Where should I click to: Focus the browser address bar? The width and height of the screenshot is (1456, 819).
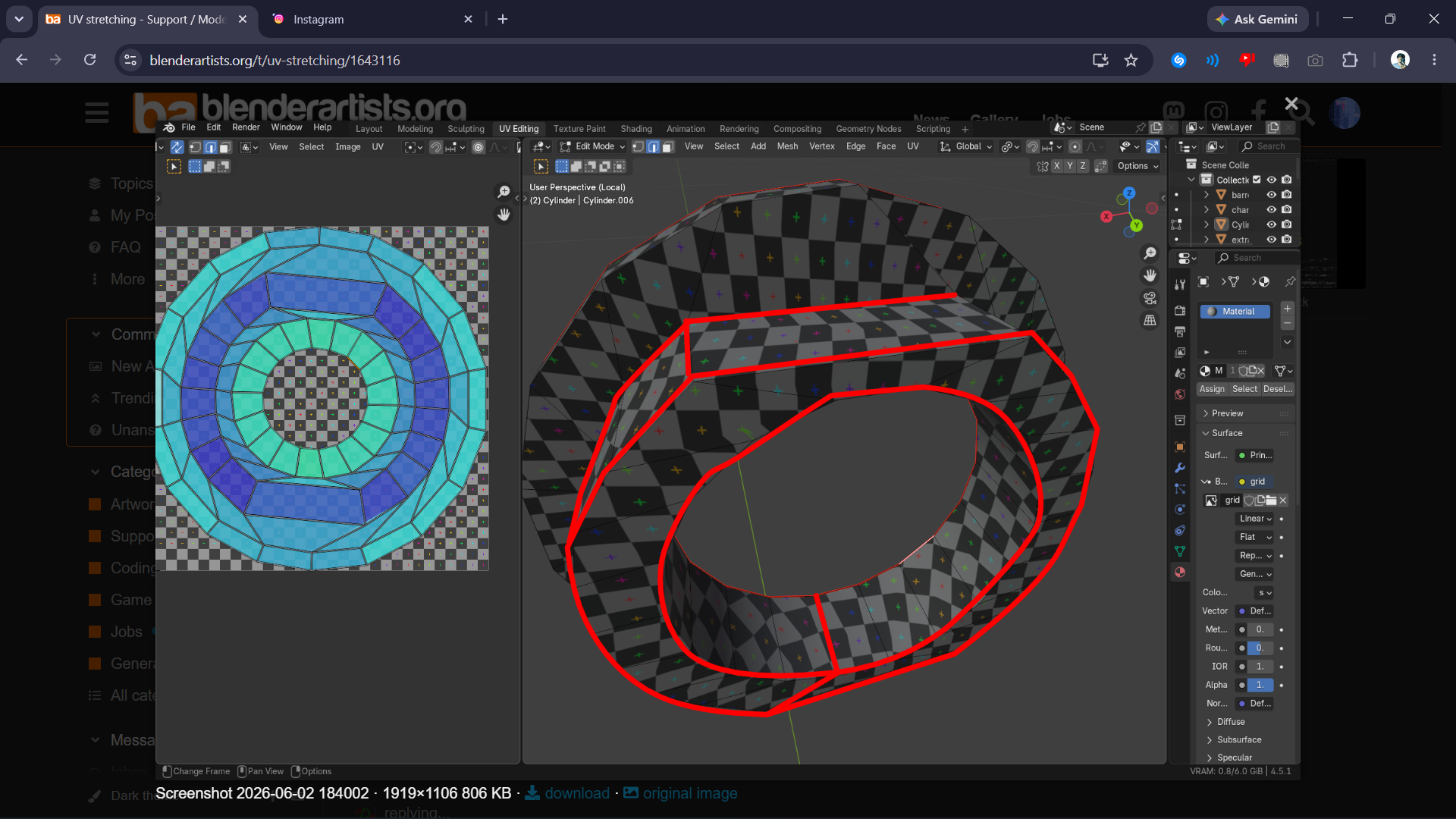[607, 60]
